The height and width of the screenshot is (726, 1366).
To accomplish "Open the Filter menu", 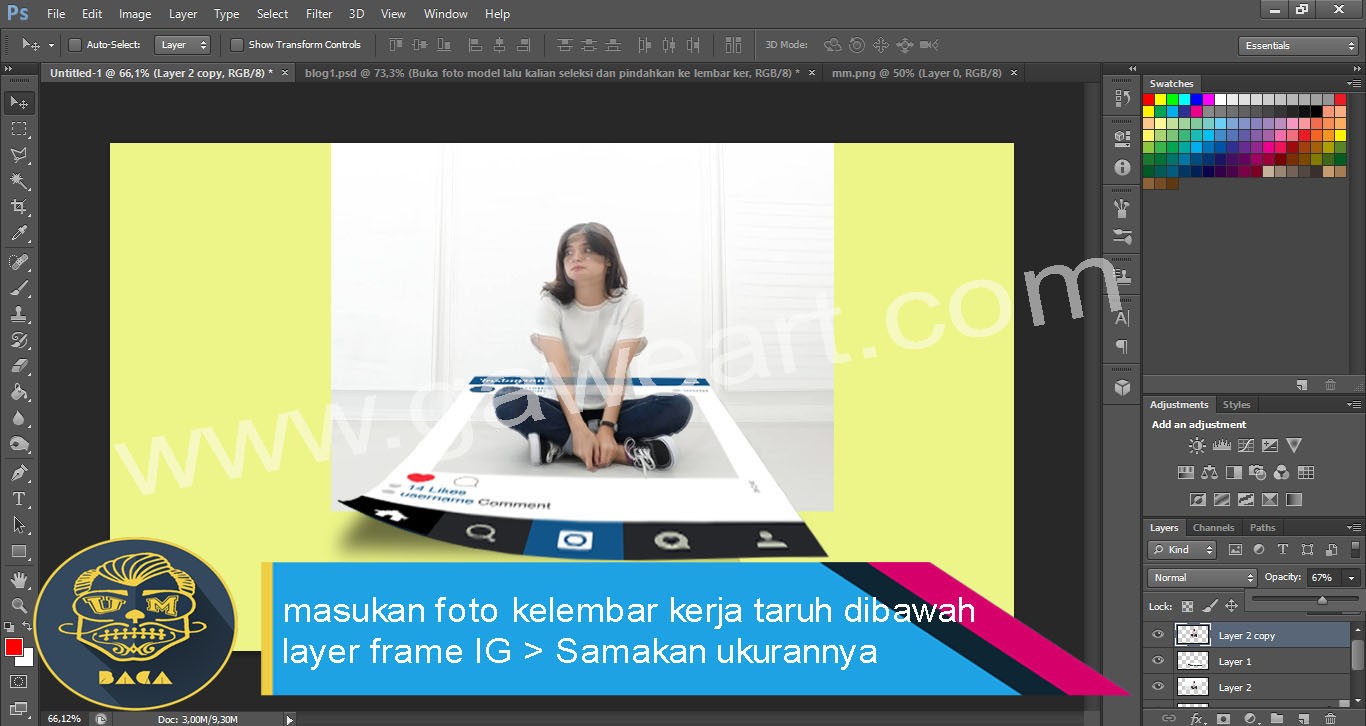I will point(318,13).
